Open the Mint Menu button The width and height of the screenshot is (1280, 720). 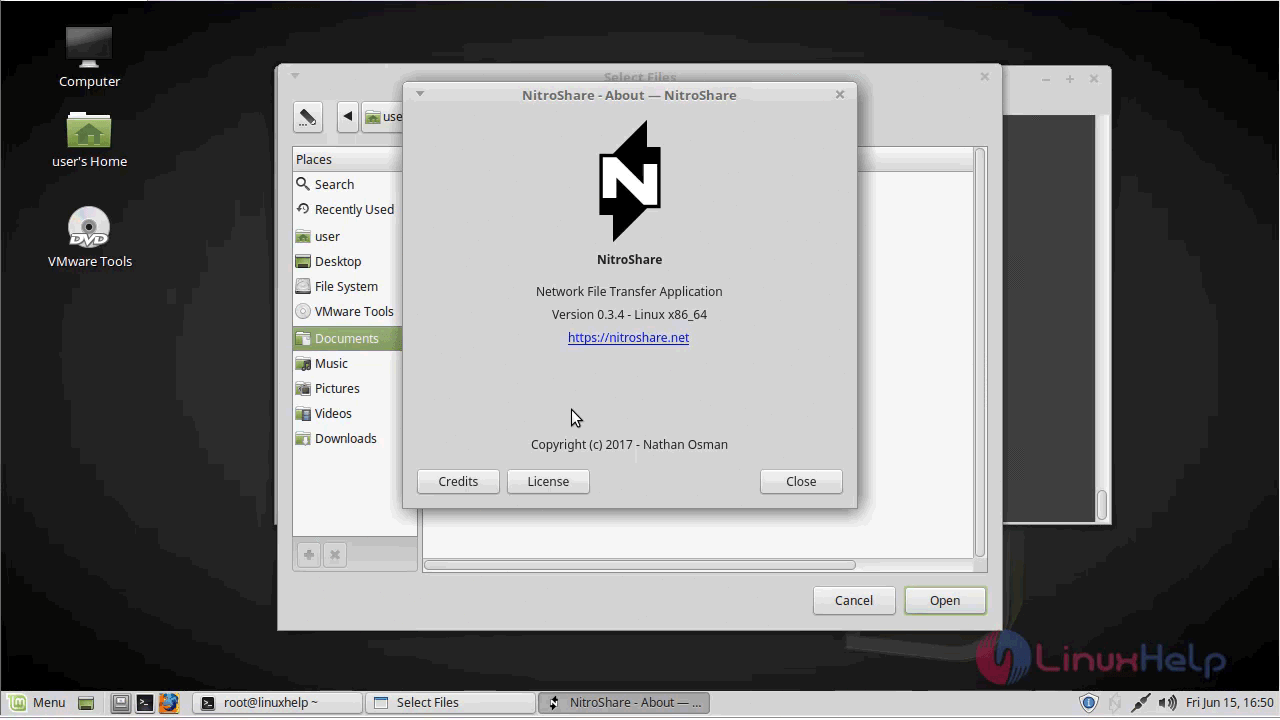pos(36,703)
